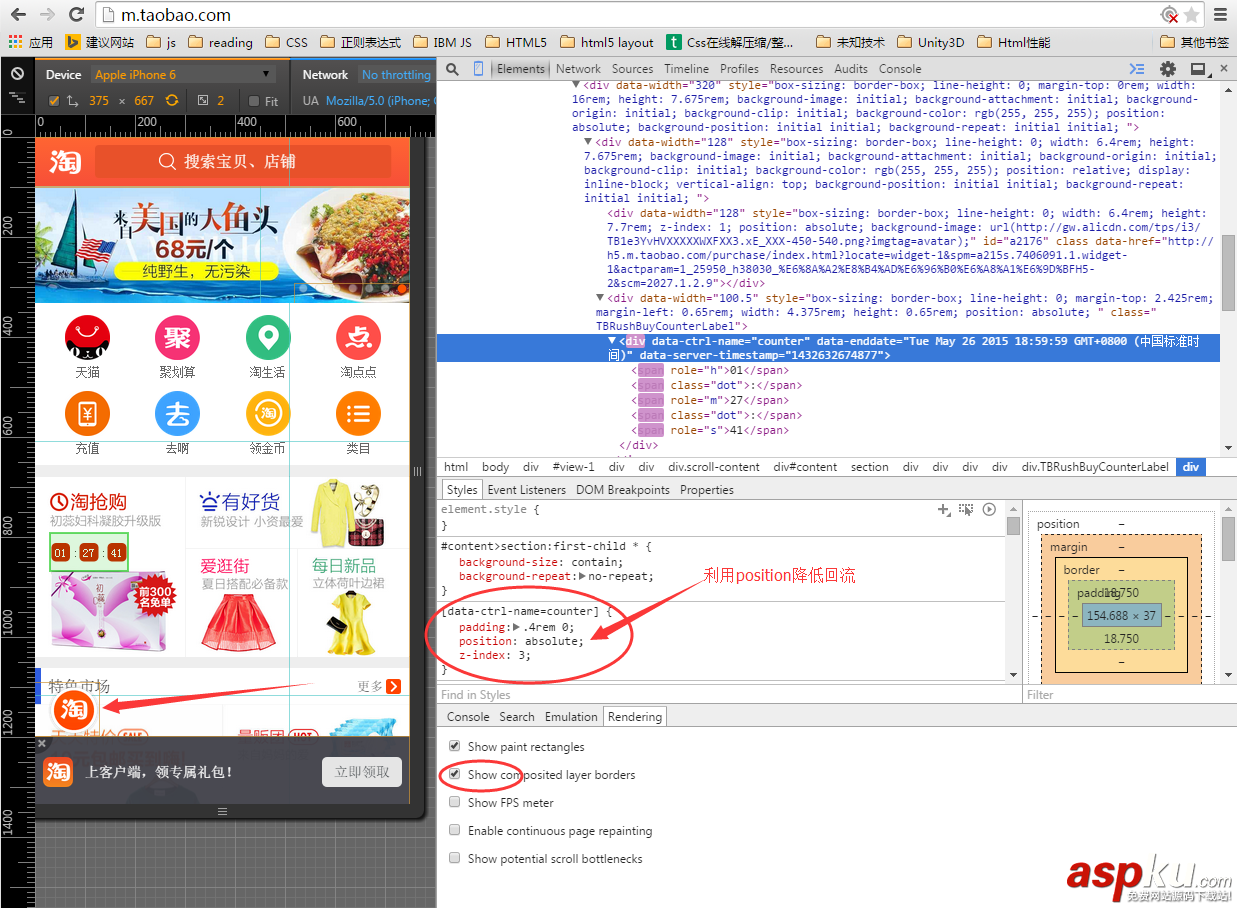Click the new style rule plus icon

[943, 509]
